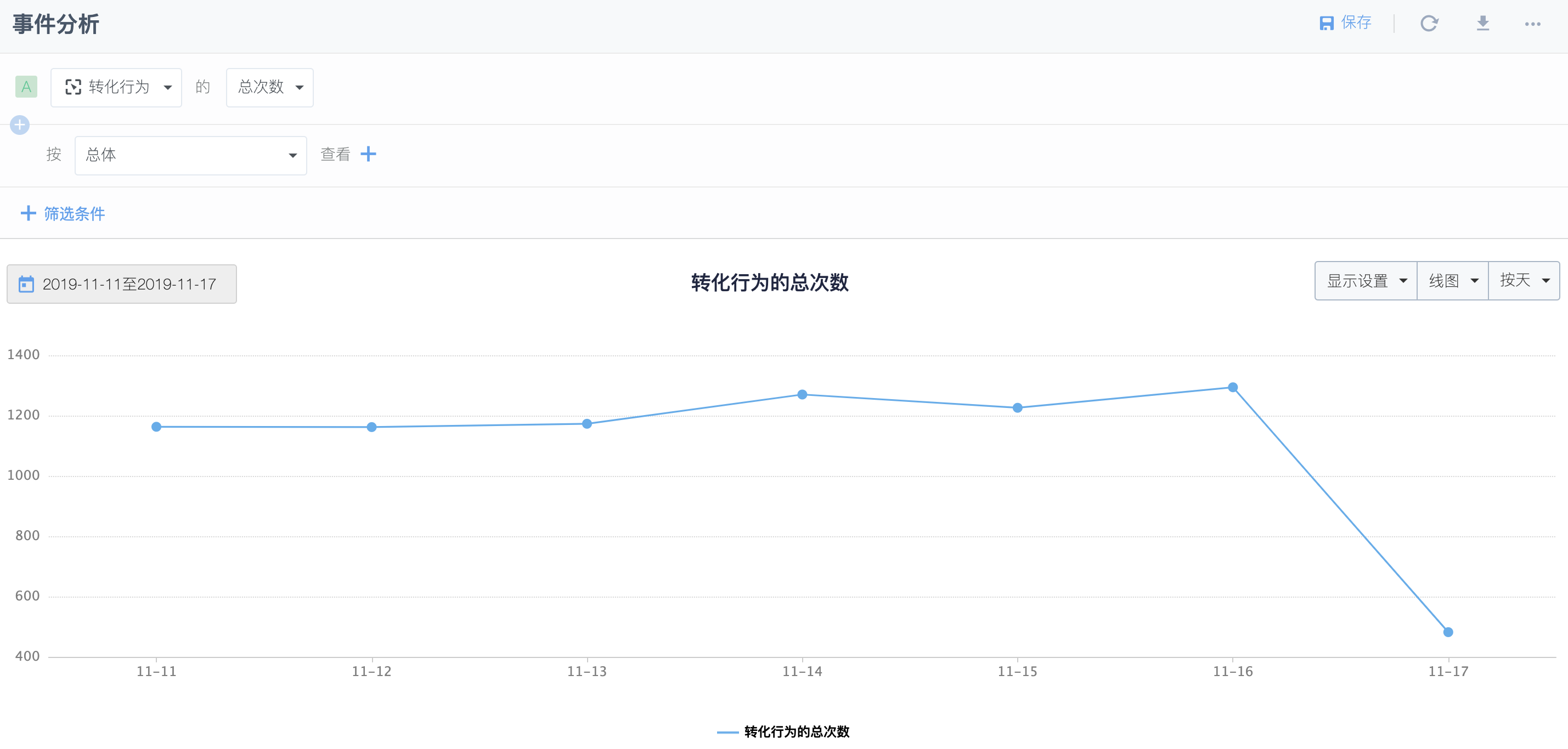Open the date range picker 2019-11-11至2019-11-17
Screen dimensions: 1568x749
[122, 283]
